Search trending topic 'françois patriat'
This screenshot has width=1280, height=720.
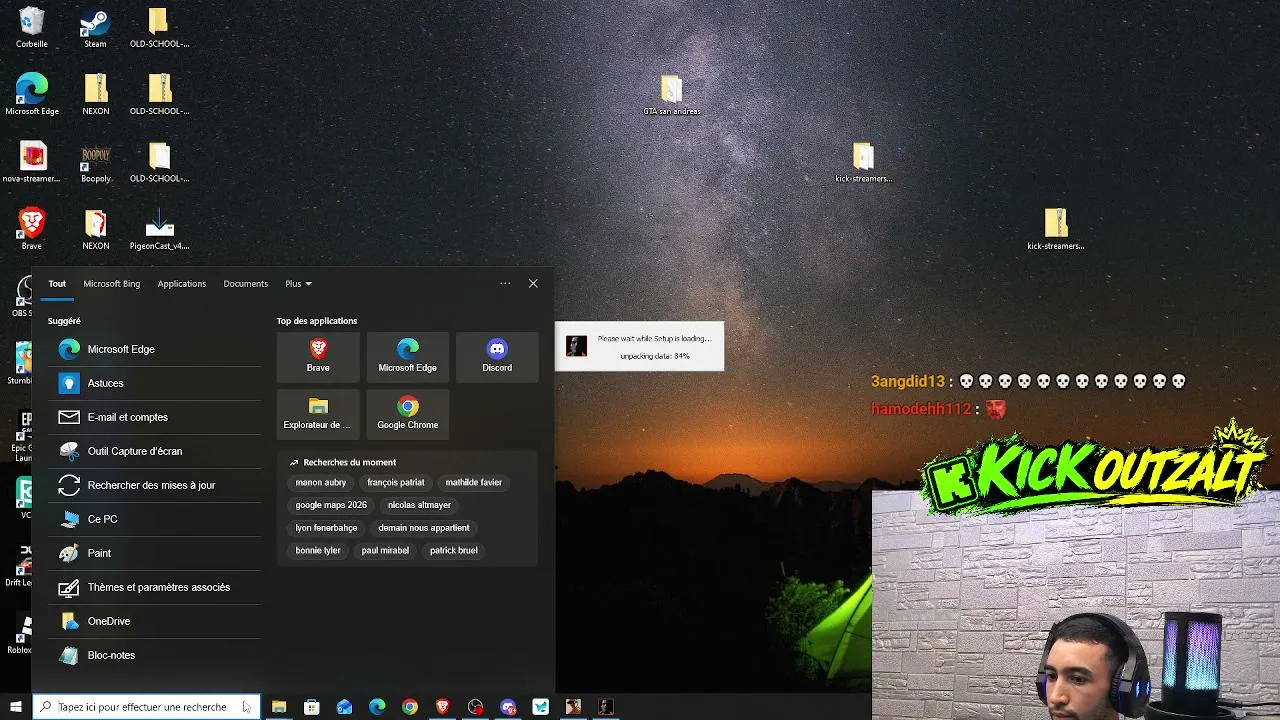(x=396, y=482)
